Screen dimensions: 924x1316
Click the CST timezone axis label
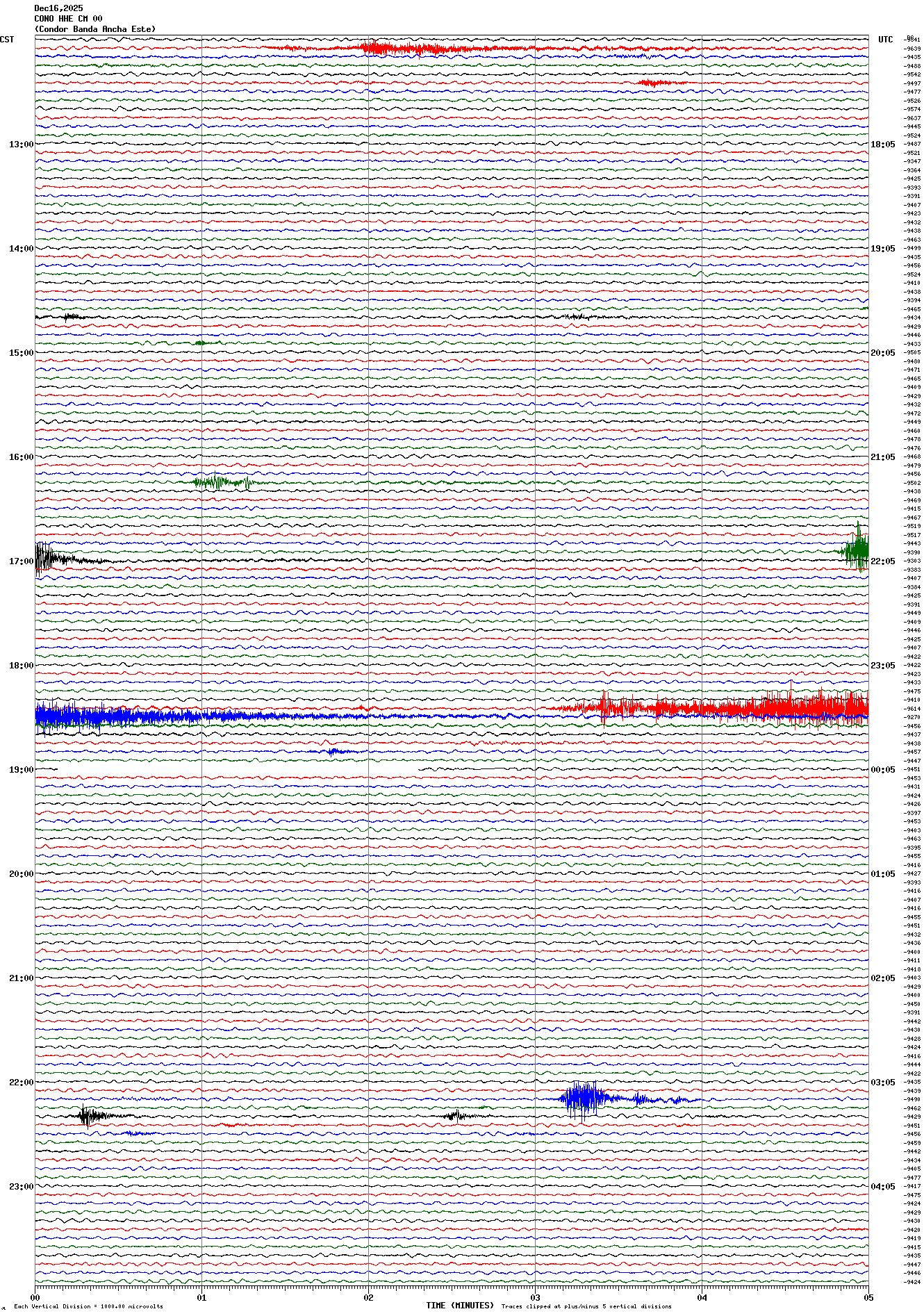(7, 40)
